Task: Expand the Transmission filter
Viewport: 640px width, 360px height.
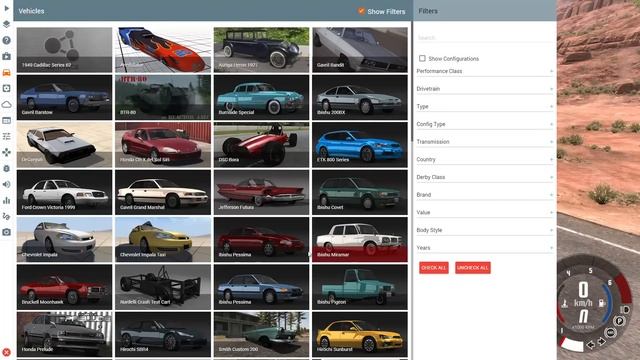Action: pos(484,142)
